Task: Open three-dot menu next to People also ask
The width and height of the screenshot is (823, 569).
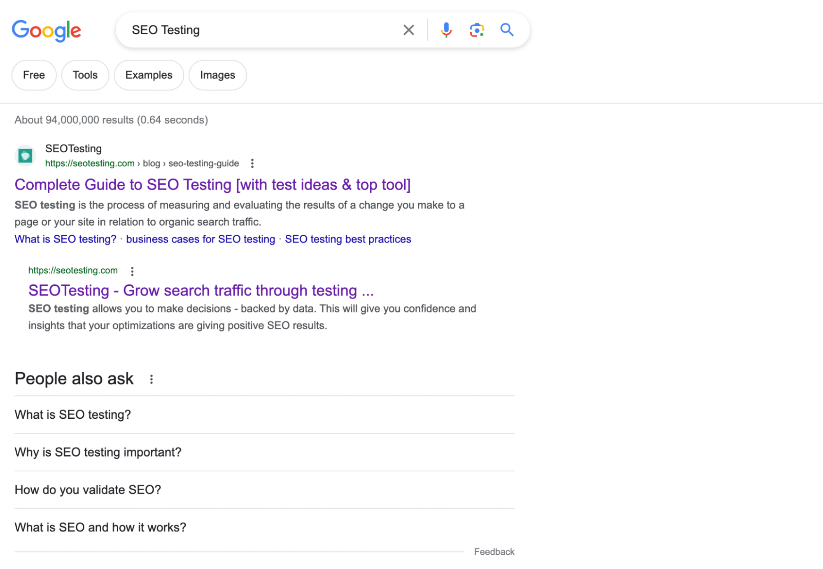Action: point(151,379)
